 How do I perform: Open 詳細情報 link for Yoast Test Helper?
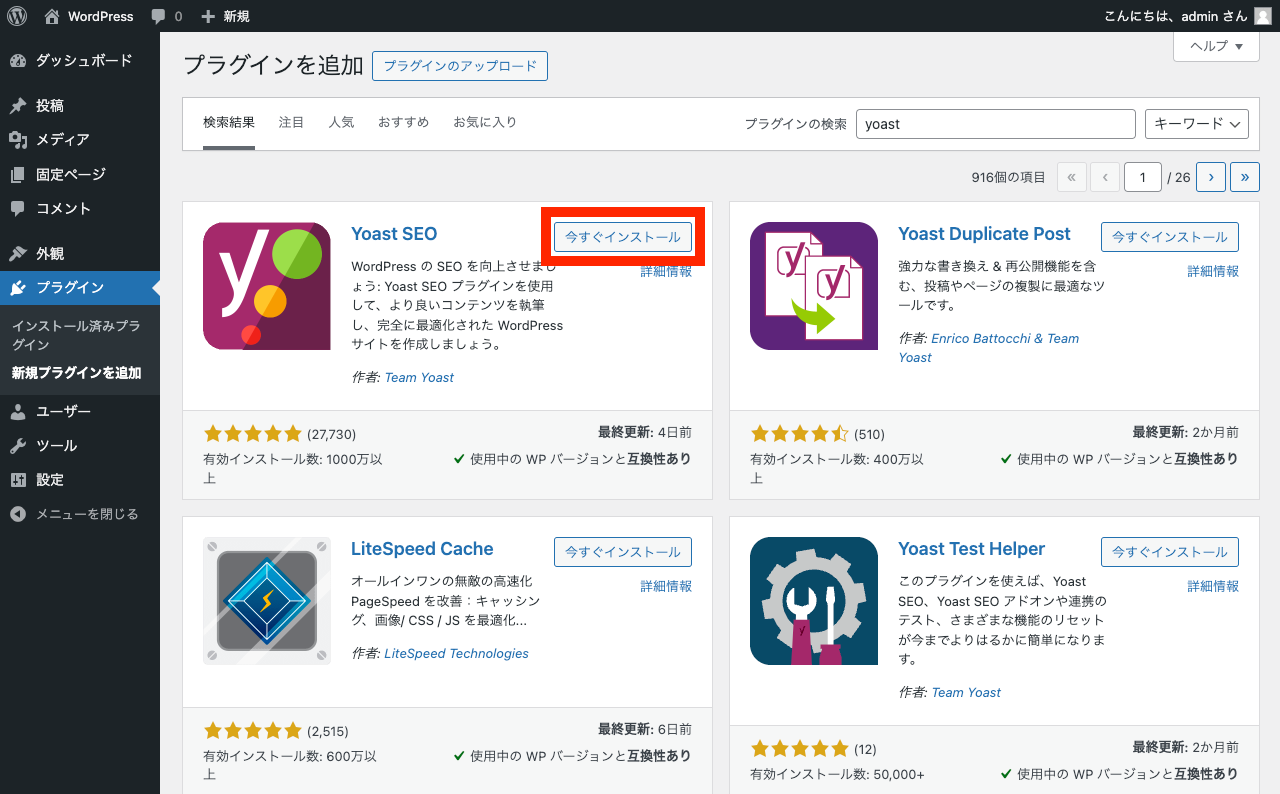coord(1213,586)
